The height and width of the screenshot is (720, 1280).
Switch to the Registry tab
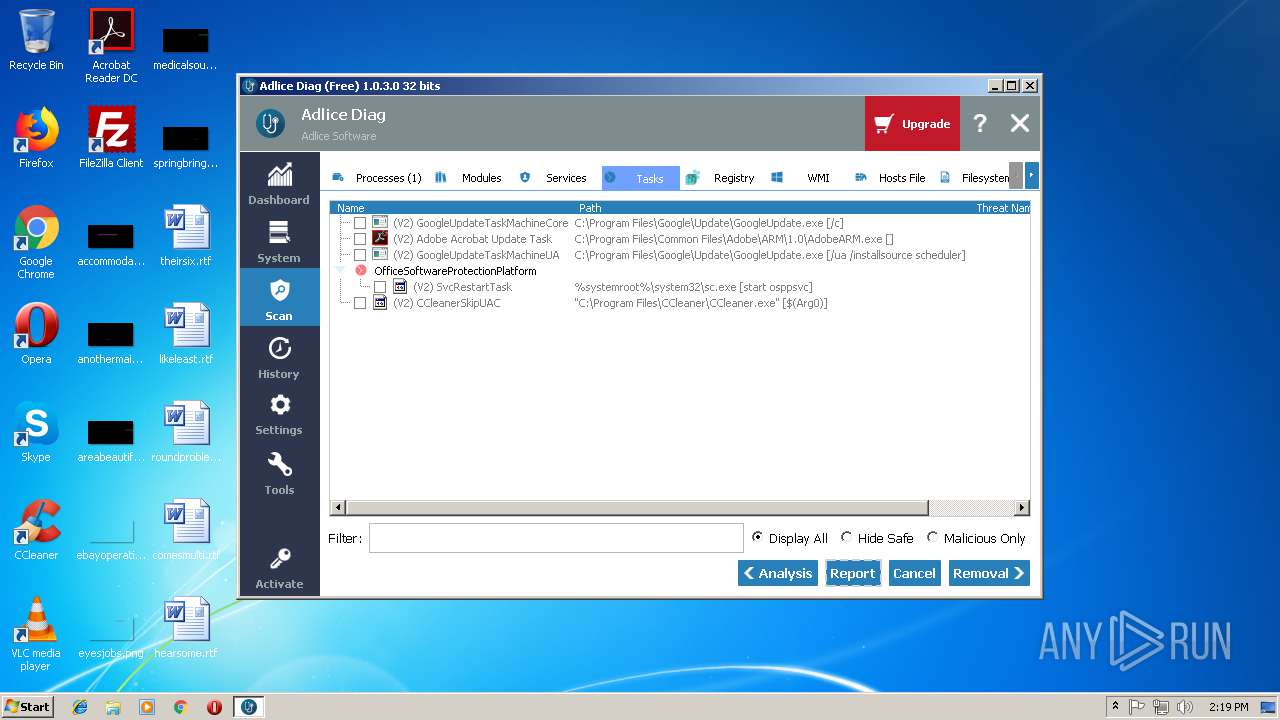pyautogui.click(x=721, y=178)
